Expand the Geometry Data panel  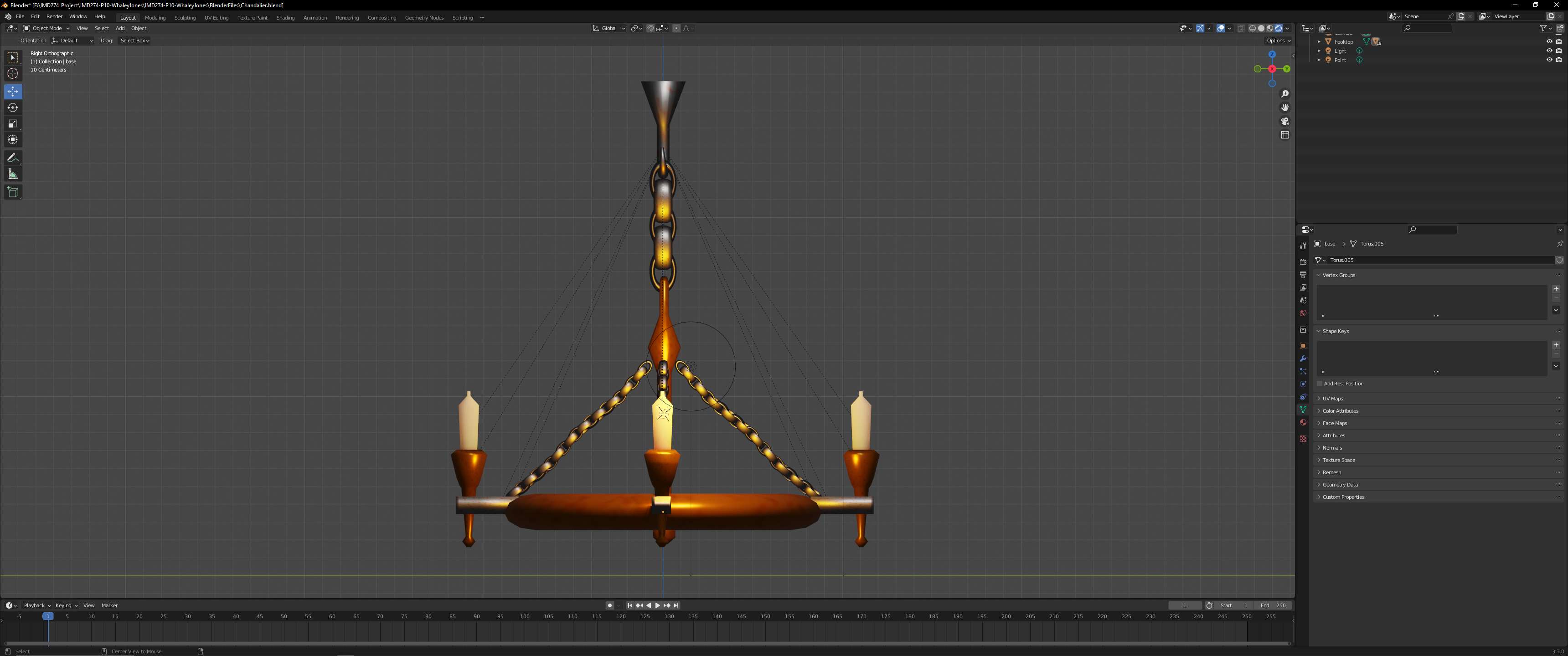tap(1340, 484)
